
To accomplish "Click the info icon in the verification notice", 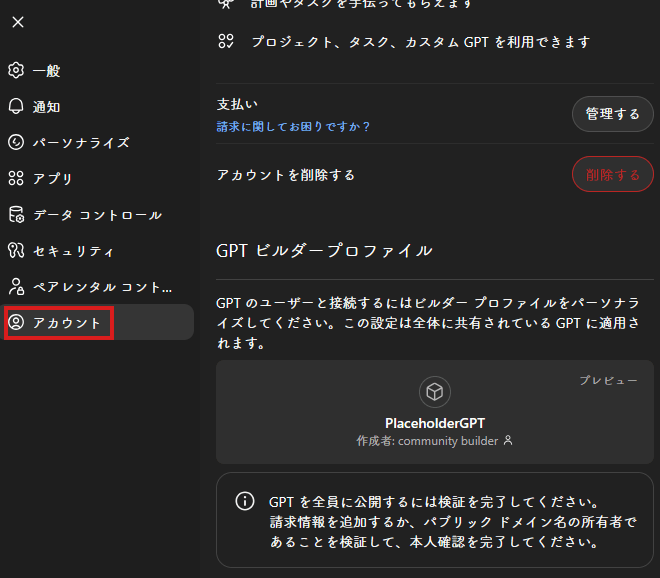I will pos(244,501).
